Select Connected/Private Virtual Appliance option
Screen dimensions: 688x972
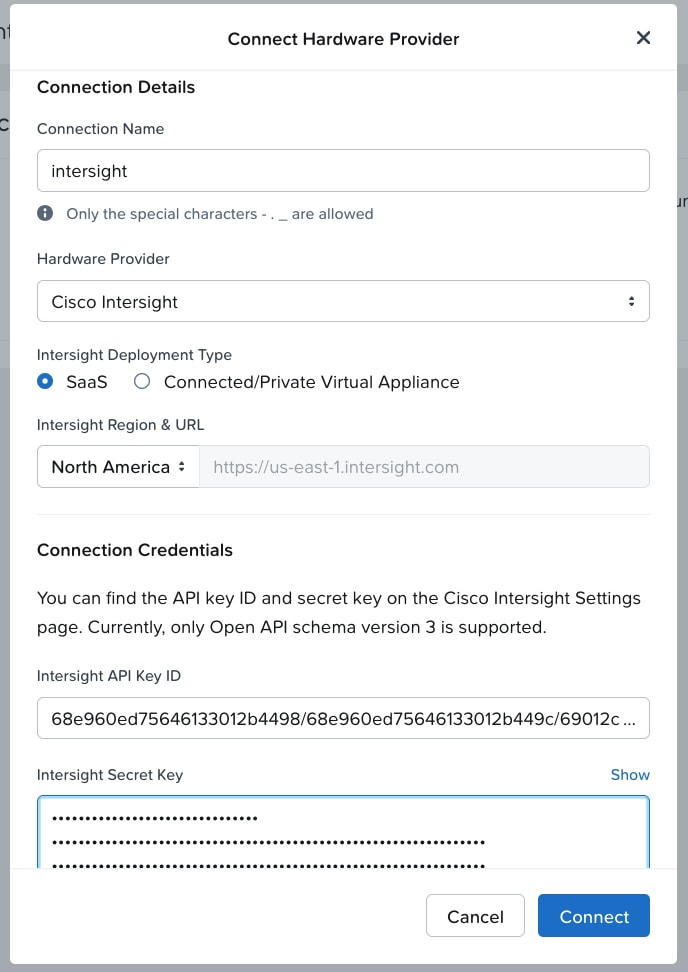click(142, 381)
